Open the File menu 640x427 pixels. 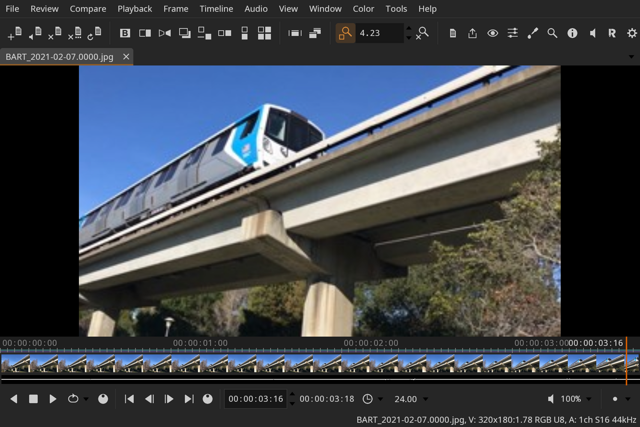tap(12, 9)
